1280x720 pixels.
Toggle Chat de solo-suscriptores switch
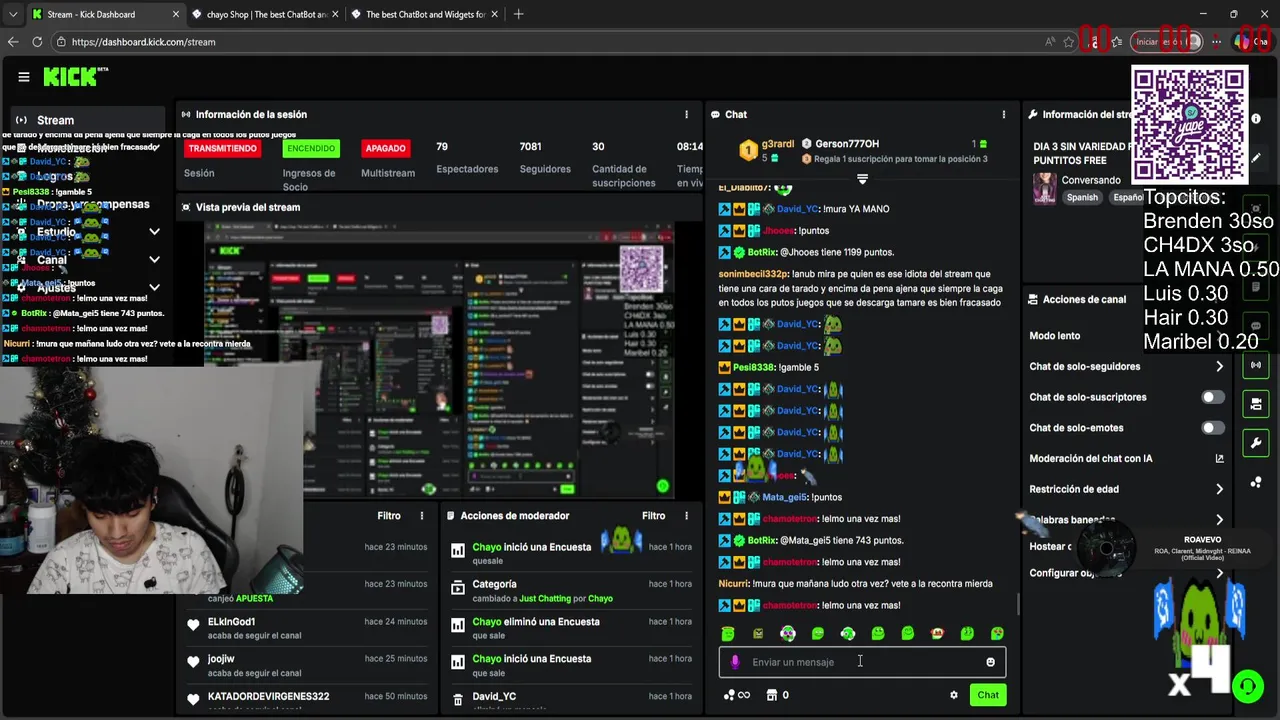(x=1212, y=397)
